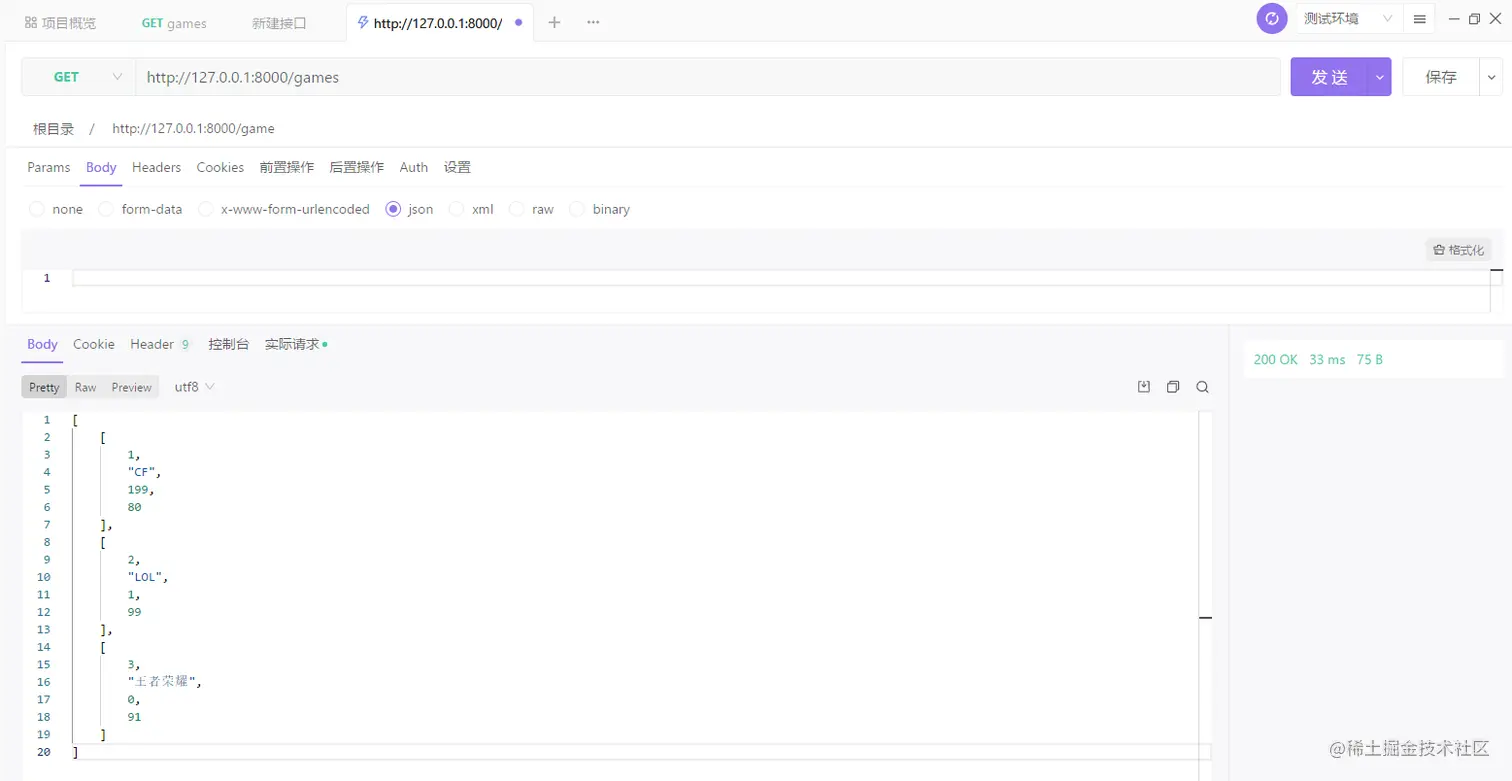
Task: Click the download response icon
Action: (x=1144, y=387)
